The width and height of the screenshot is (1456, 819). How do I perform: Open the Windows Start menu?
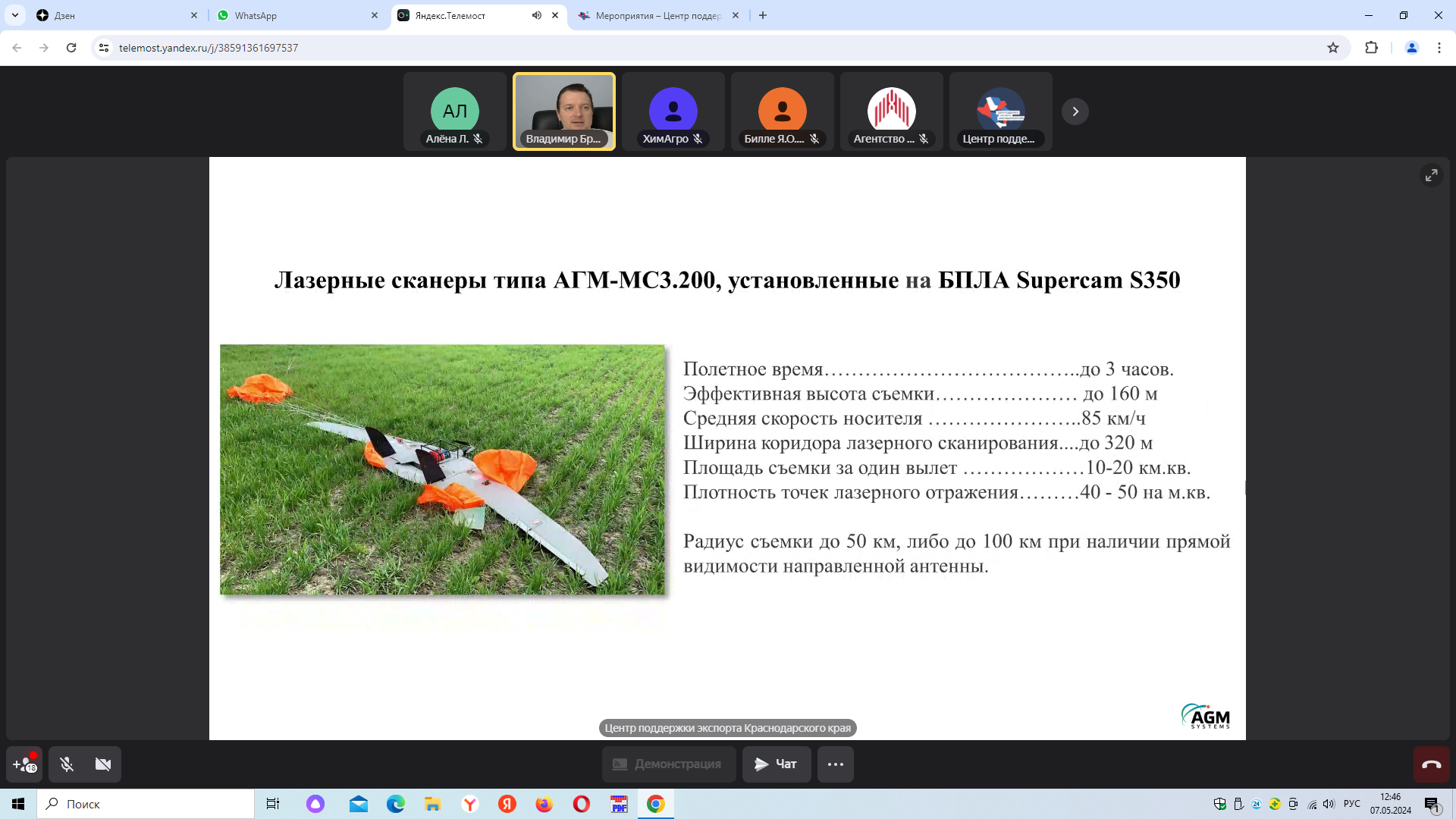click(x=18, y=804)
